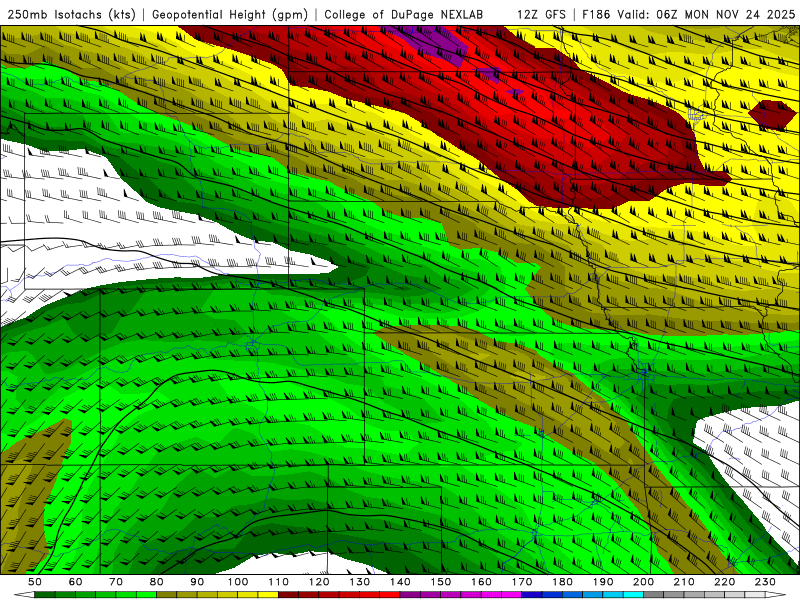
Task: Click the 'F186 Valid: 06Z MON NOV 24 2025' text
Action: click(x=688, y=14)
